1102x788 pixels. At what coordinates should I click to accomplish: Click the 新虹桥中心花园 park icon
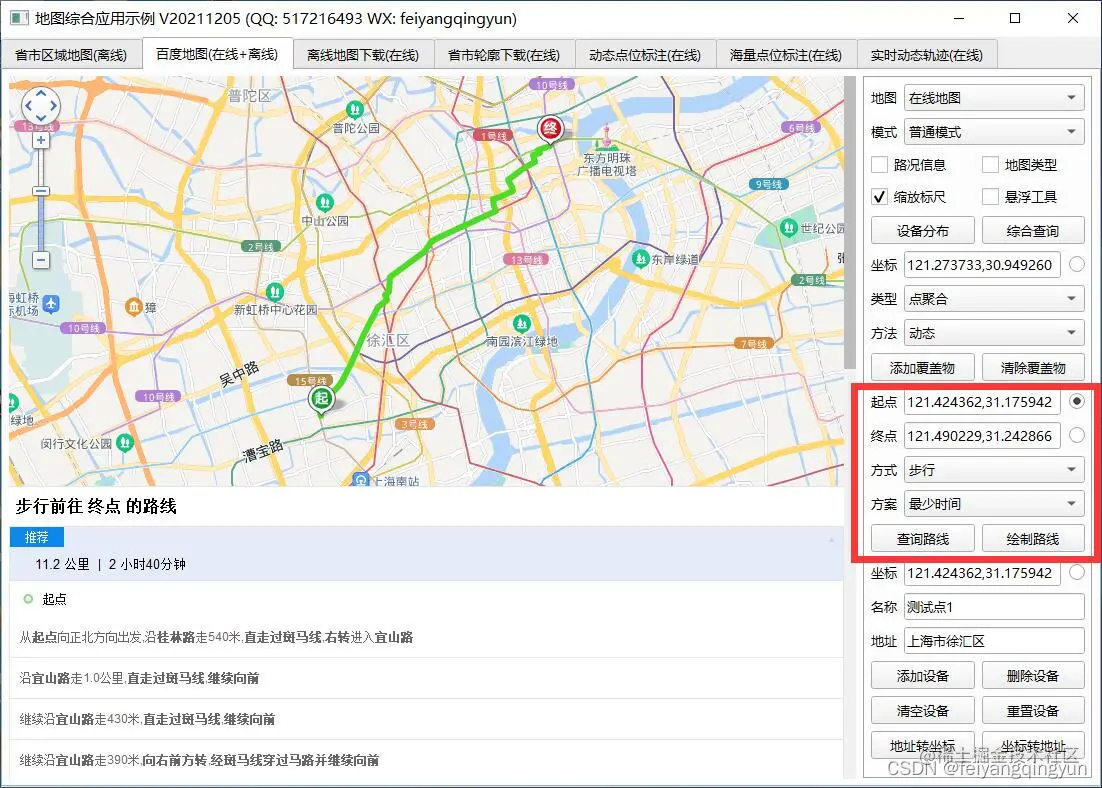point(275,291)
